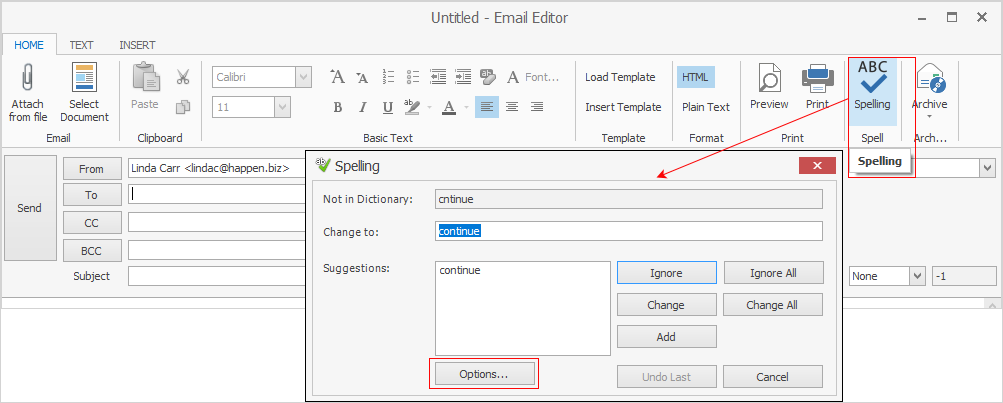Click the BCC button
Screen dimensions: 1003x403
(x=91, y=251)
